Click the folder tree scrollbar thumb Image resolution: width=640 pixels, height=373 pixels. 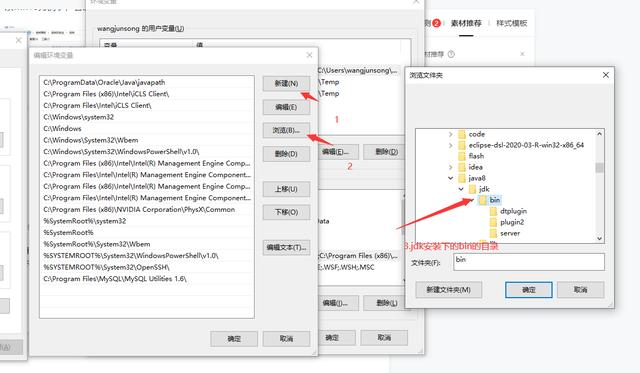click(599, 168)
